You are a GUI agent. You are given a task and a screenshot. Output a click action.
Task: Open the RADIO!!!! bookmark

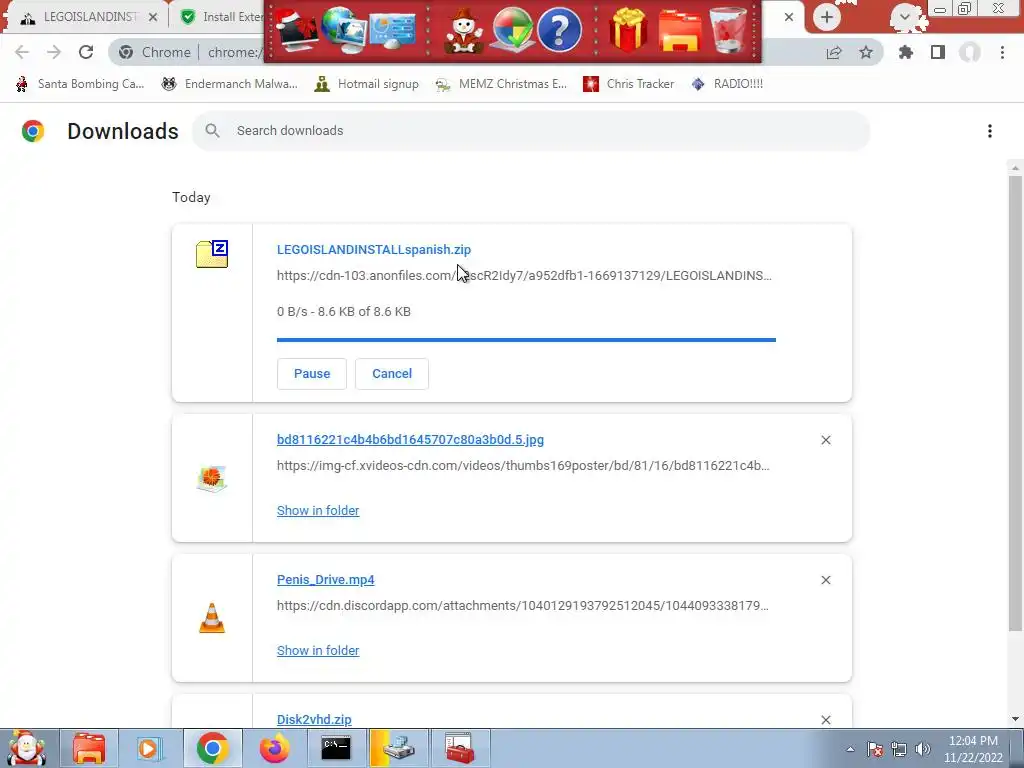[727, 84]
